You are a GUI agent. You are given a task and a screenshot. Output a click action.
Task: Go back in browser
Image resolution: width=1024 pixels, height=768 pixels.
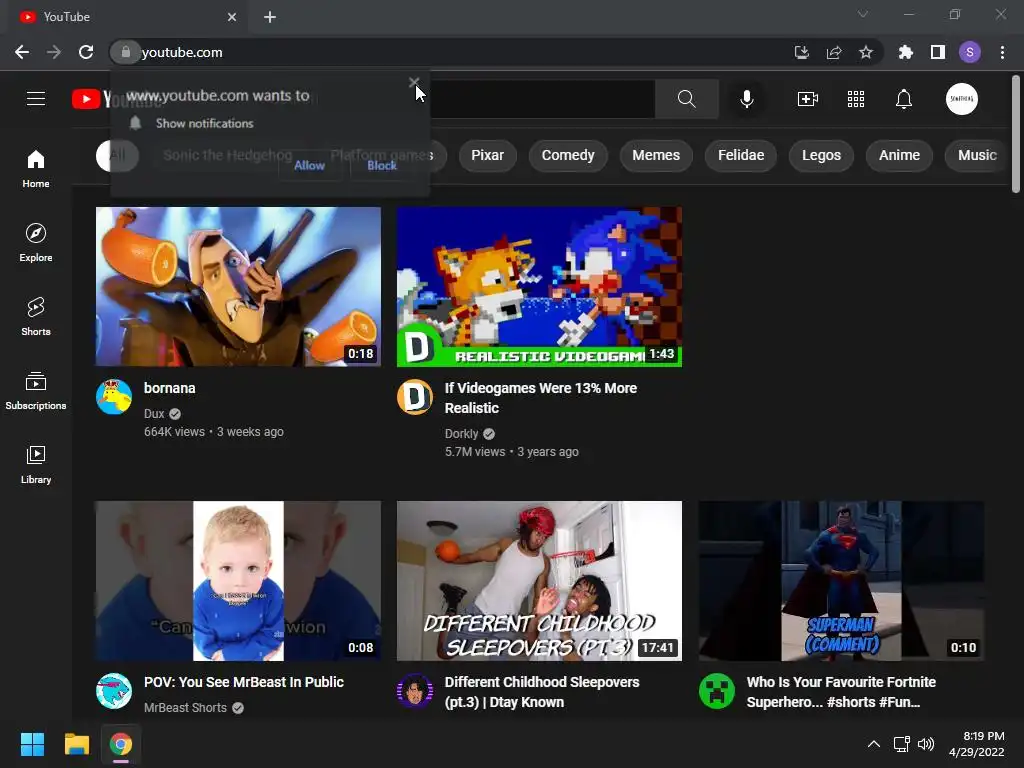[22, 52]
